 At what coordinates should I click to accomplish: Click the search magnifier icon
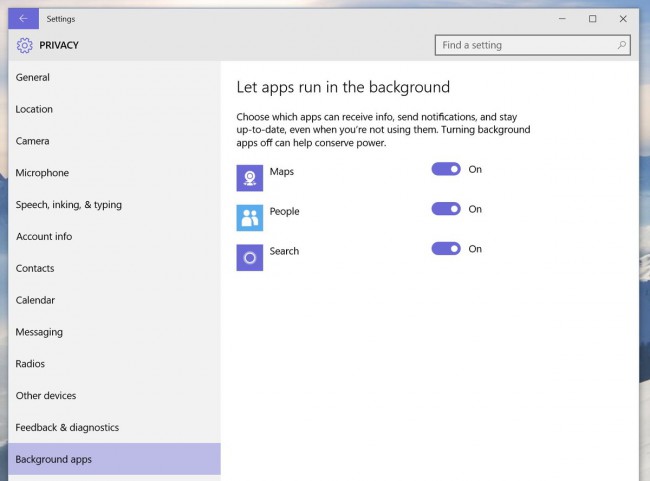(621, 45)
